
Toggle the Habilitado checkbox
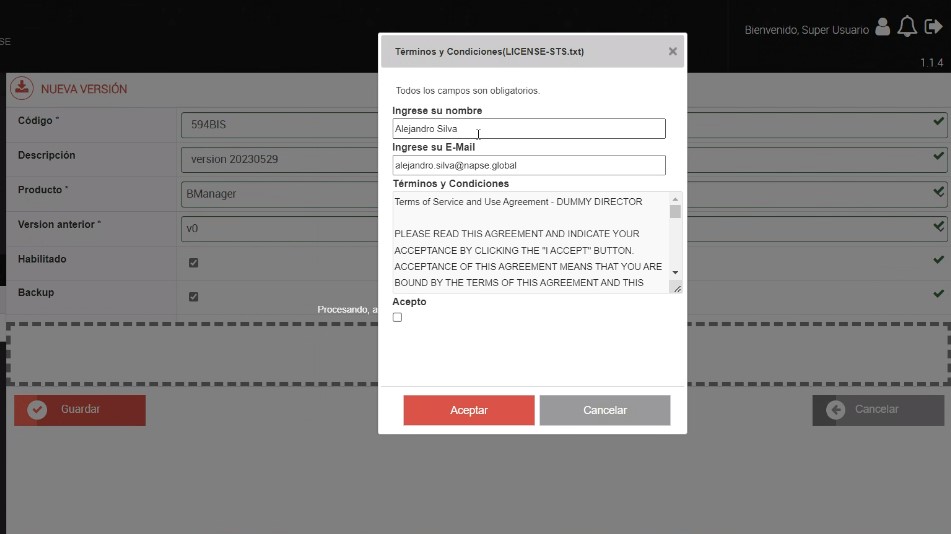pyautogui.click(x=194, y=263)
